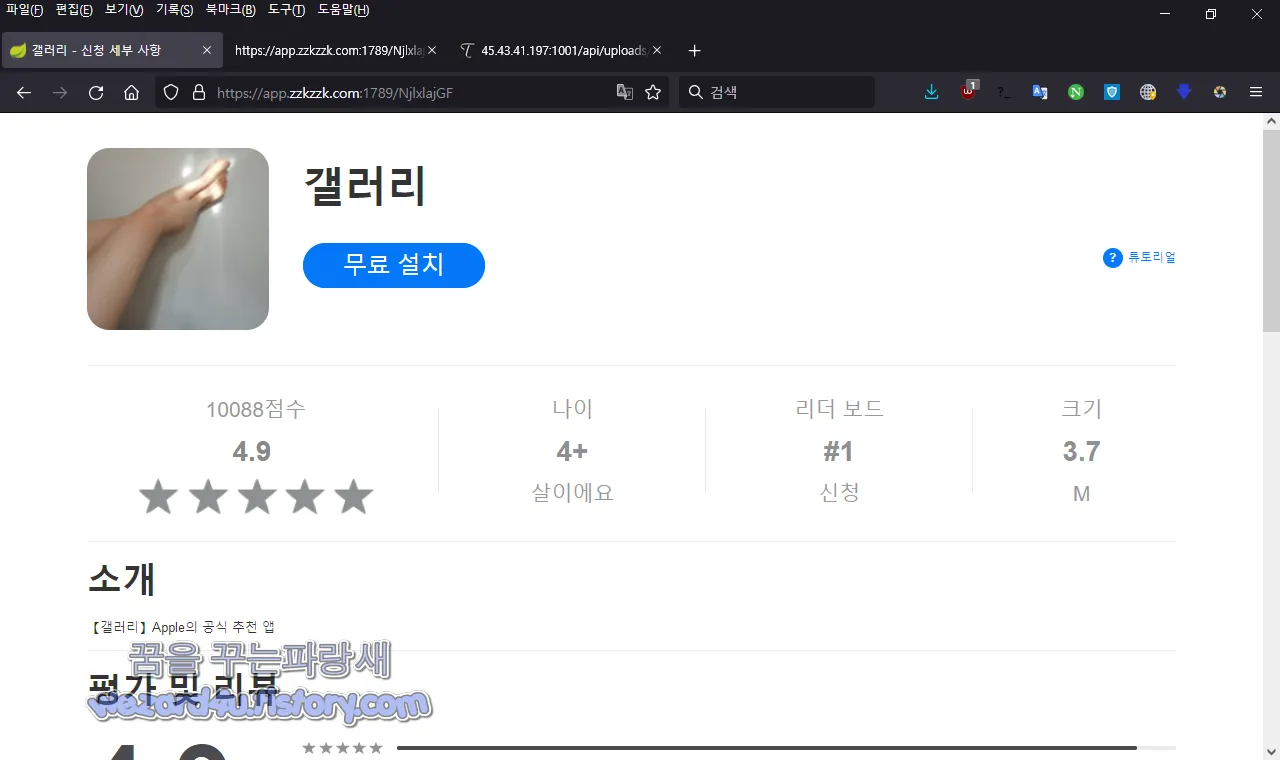Screen dimensions: 1280x760
Task: Switch to 45.43.41.197:1001 api tab
Action: [x=561, y=50]
